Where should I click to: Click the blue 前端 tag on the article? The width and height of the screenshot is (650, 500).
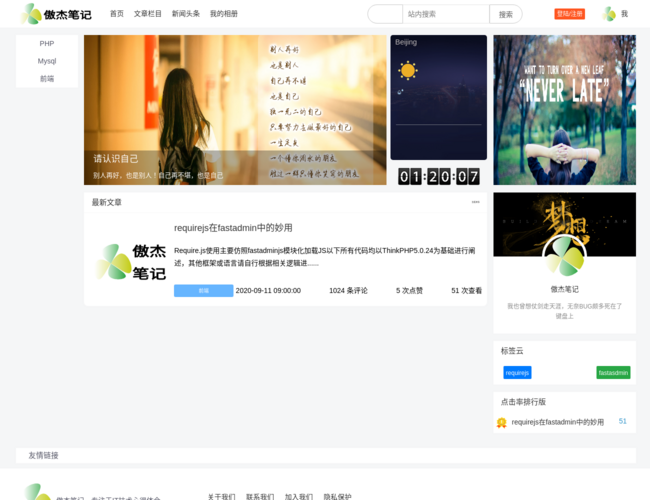click(204, 291)
